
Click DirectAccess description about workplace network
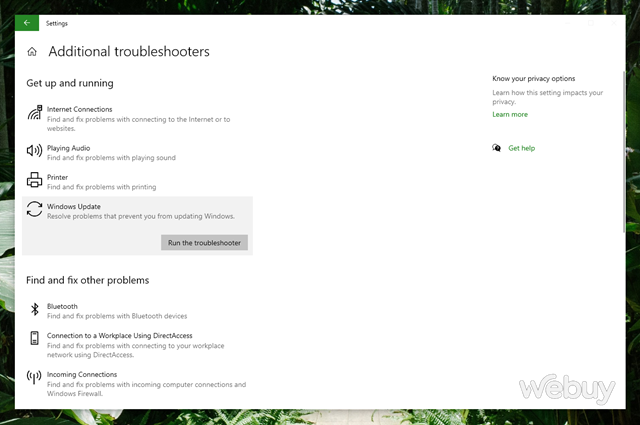(x=136, y=350)
